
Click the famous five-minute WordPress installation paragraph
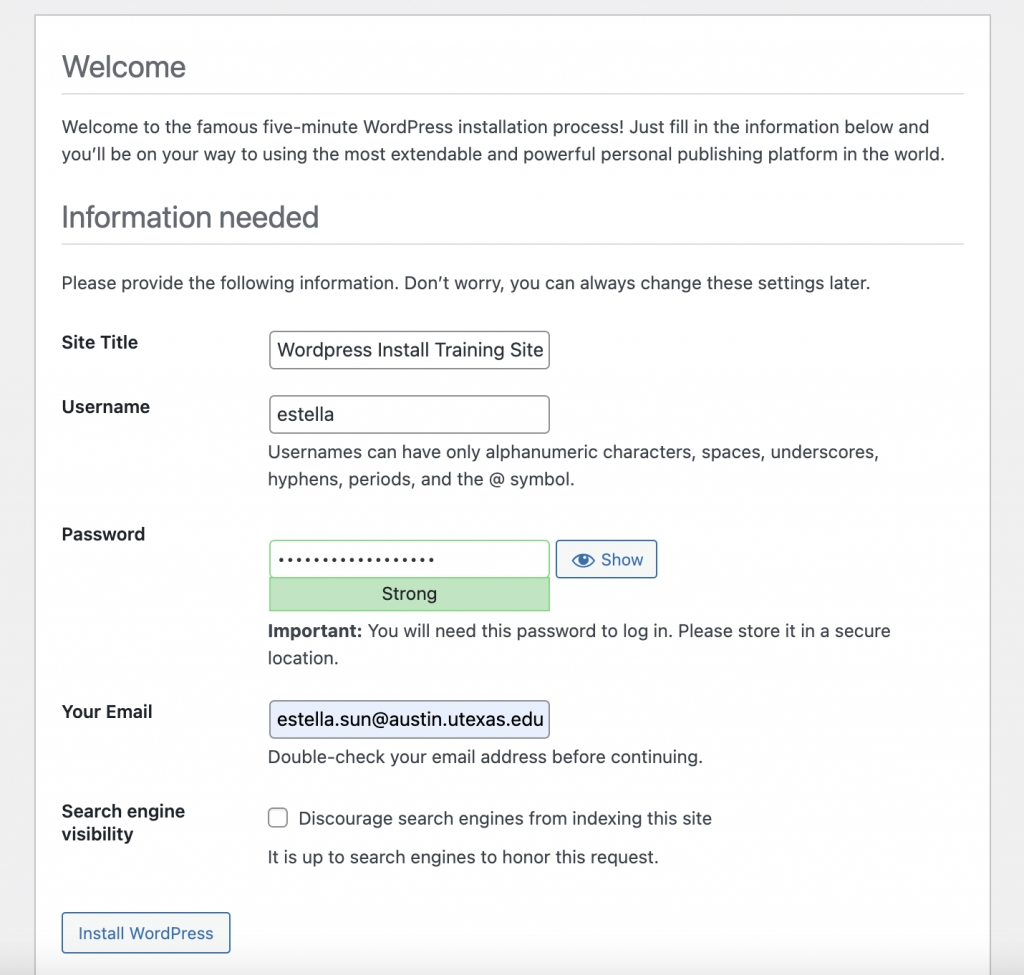tap(503, 140)
